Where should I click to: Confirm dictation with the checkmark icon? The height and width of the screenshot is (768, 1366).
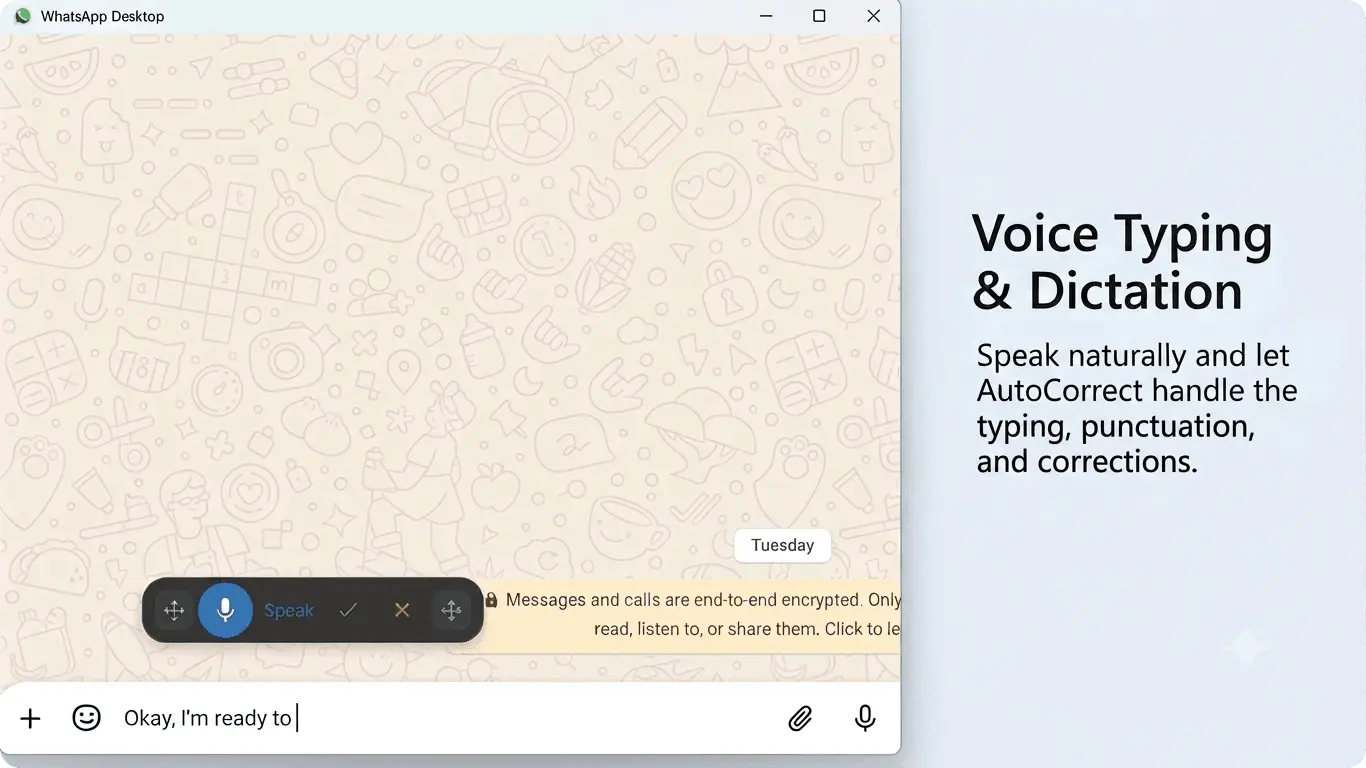(x=348, y=610)
